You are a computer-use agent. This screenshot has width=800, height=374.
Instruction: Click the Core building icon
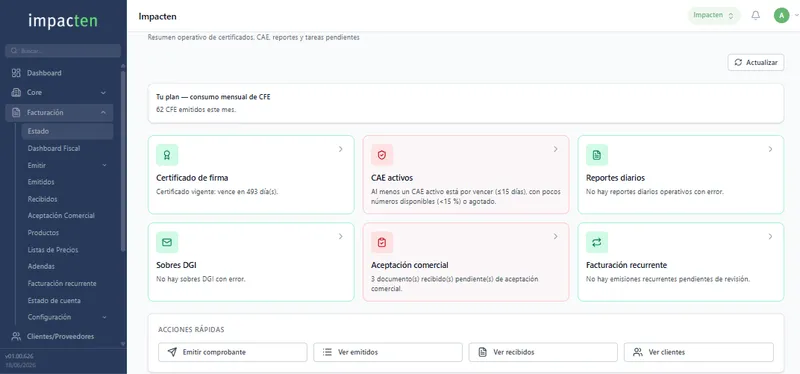[x=16, y=92]
